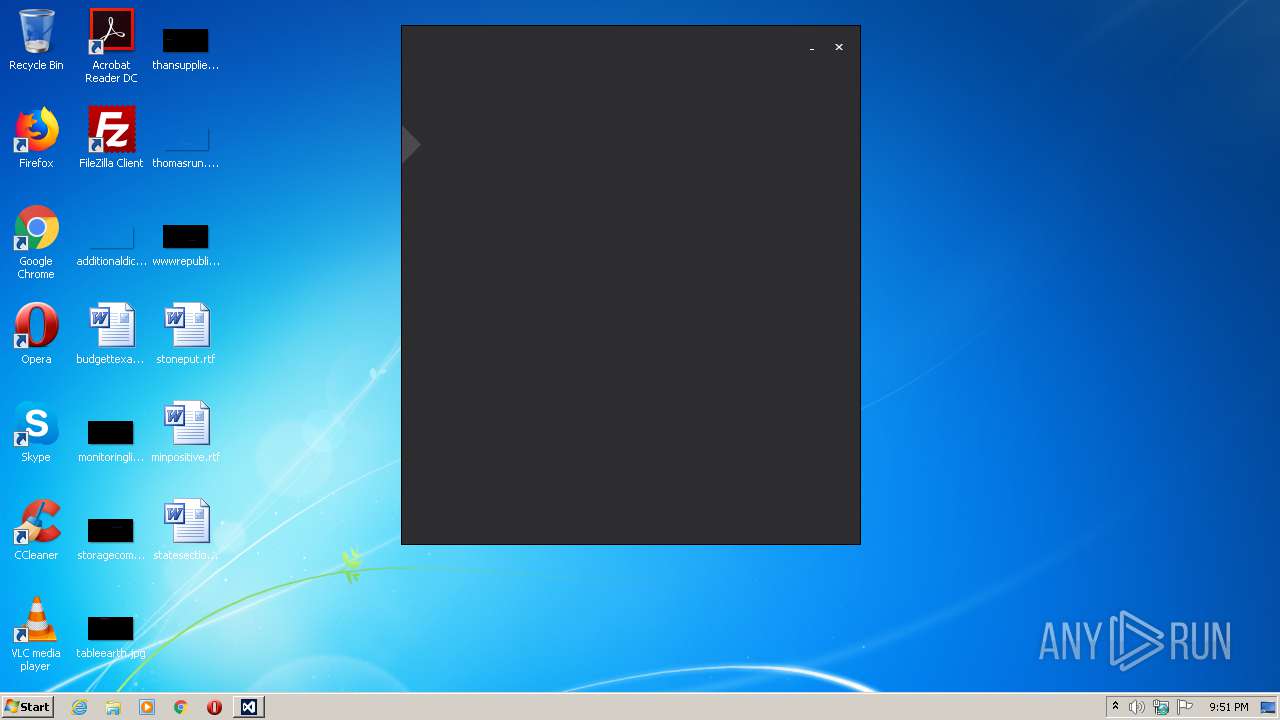Minimize the dark application window
The width and height of the screenshot is (1280, 720).
[x=812, y=48]
